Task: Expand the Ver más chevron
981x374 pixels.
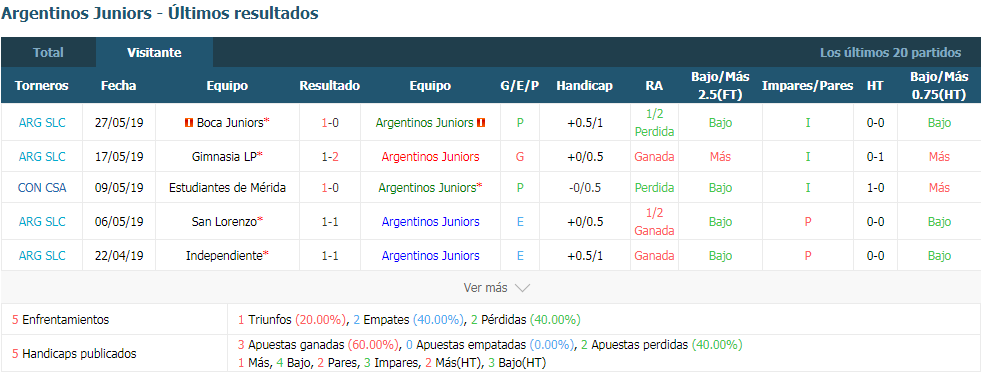Action: click(x=522, y=288)
